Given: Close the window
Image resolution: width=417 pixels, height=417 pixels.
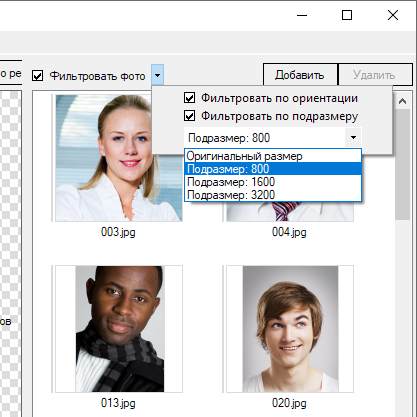Looking at the screenshot, I should [393, 15].
